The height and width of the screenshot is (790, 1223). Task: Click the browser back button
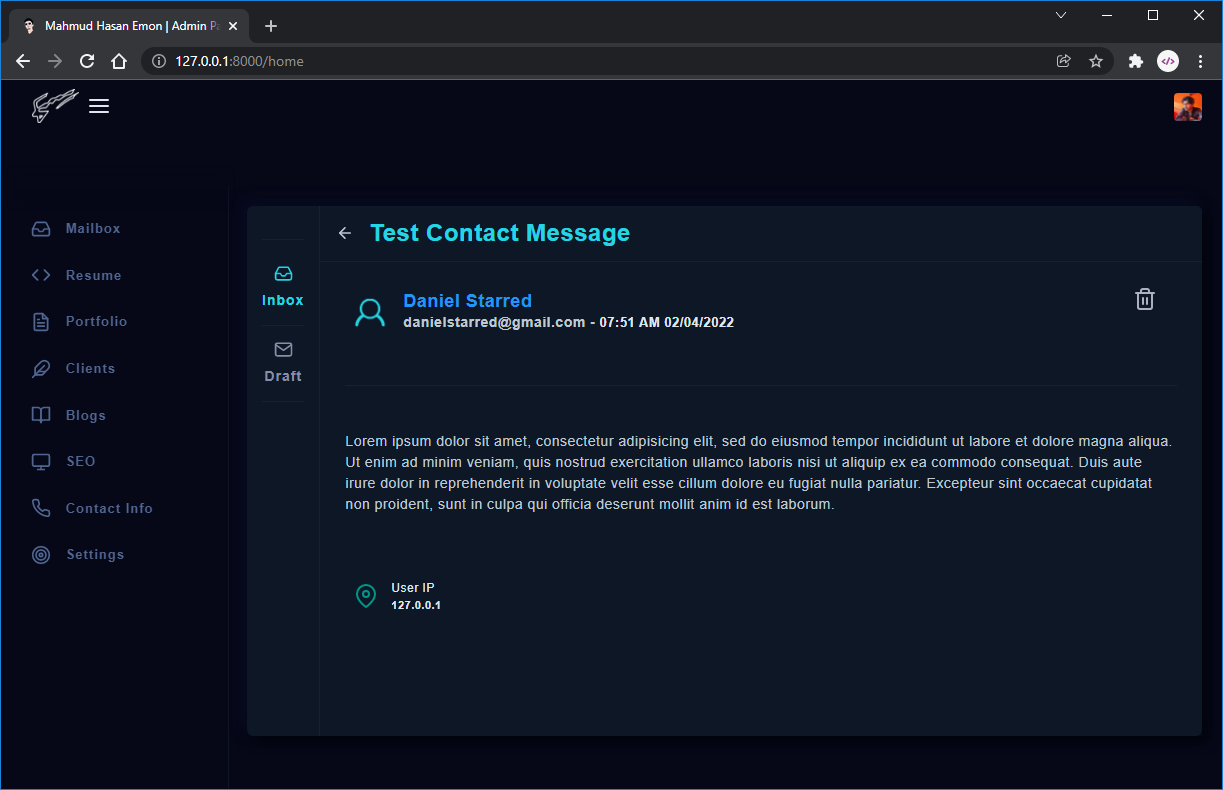click(23, 61)
